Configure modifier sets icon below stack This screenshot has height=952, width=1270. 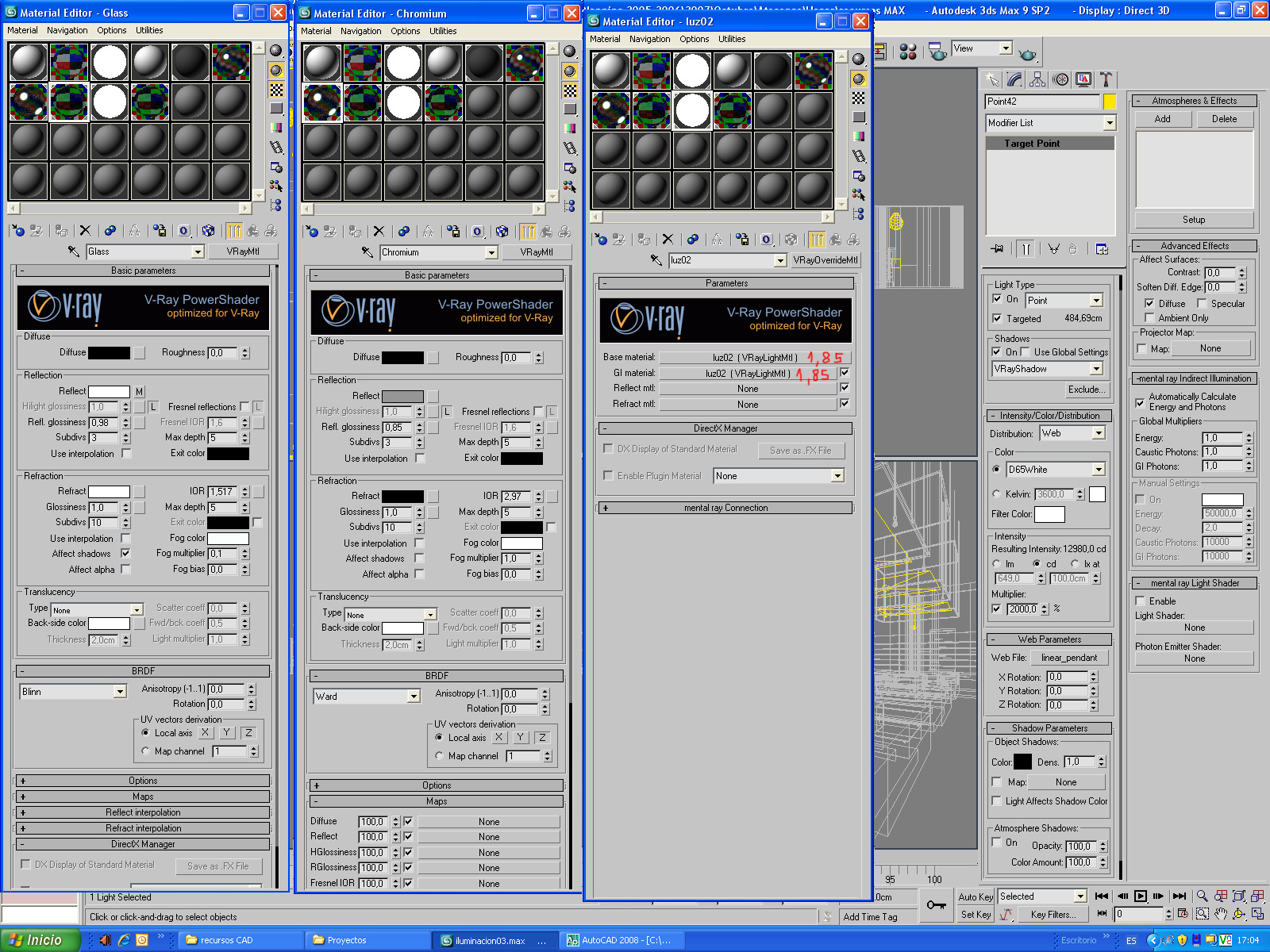tap(1102, 249)
